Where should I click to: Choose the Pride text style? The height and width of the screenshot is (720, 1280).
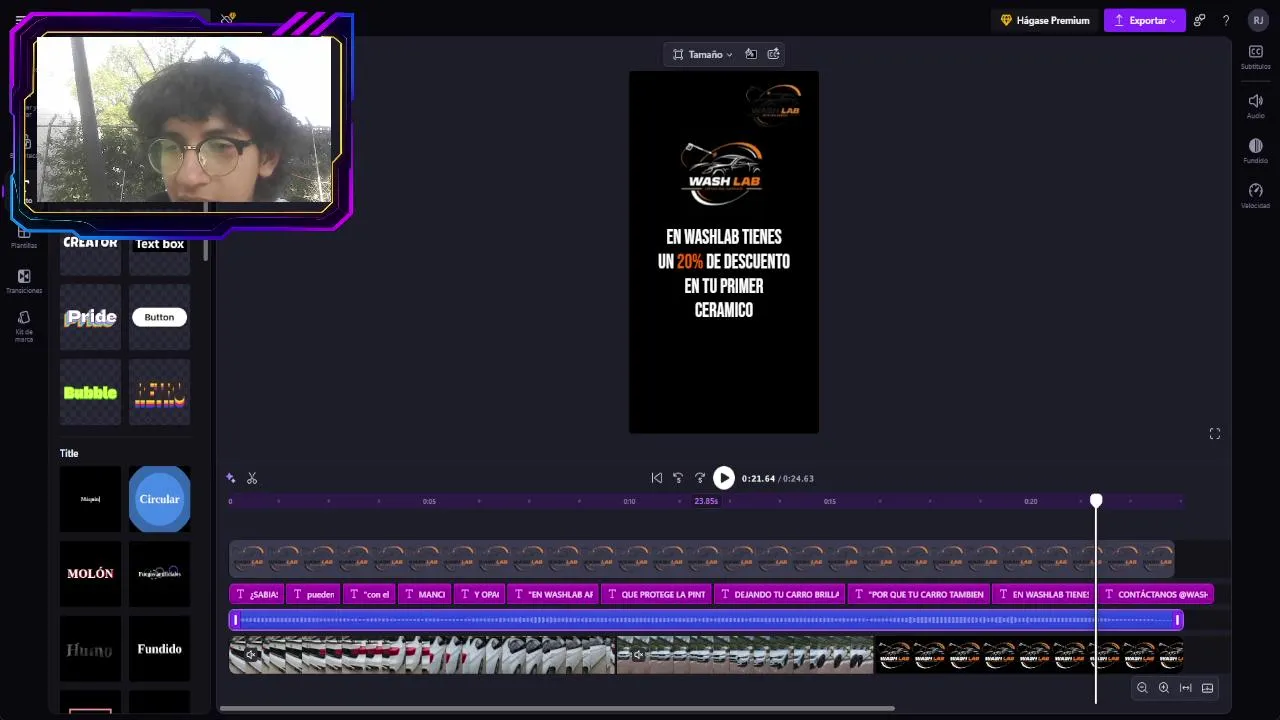pyautogui.click(x=91, y=317)
